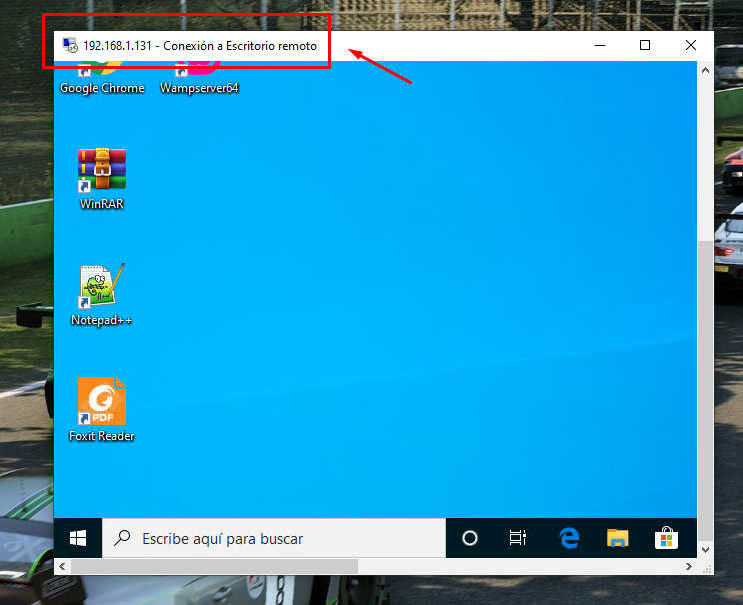Click the vertical scrollbar up arrow
Viewport: 743px width, 605px height.
705,69
